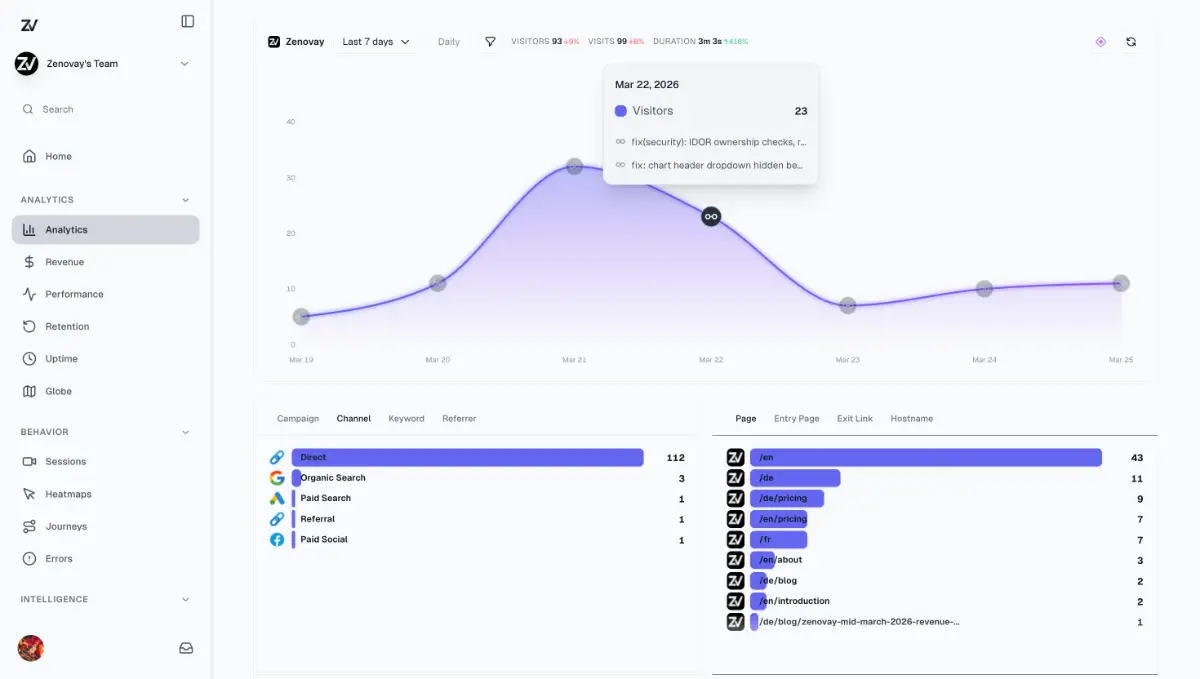Open the Performance page
1200x679 pixels.
point(105,294)
